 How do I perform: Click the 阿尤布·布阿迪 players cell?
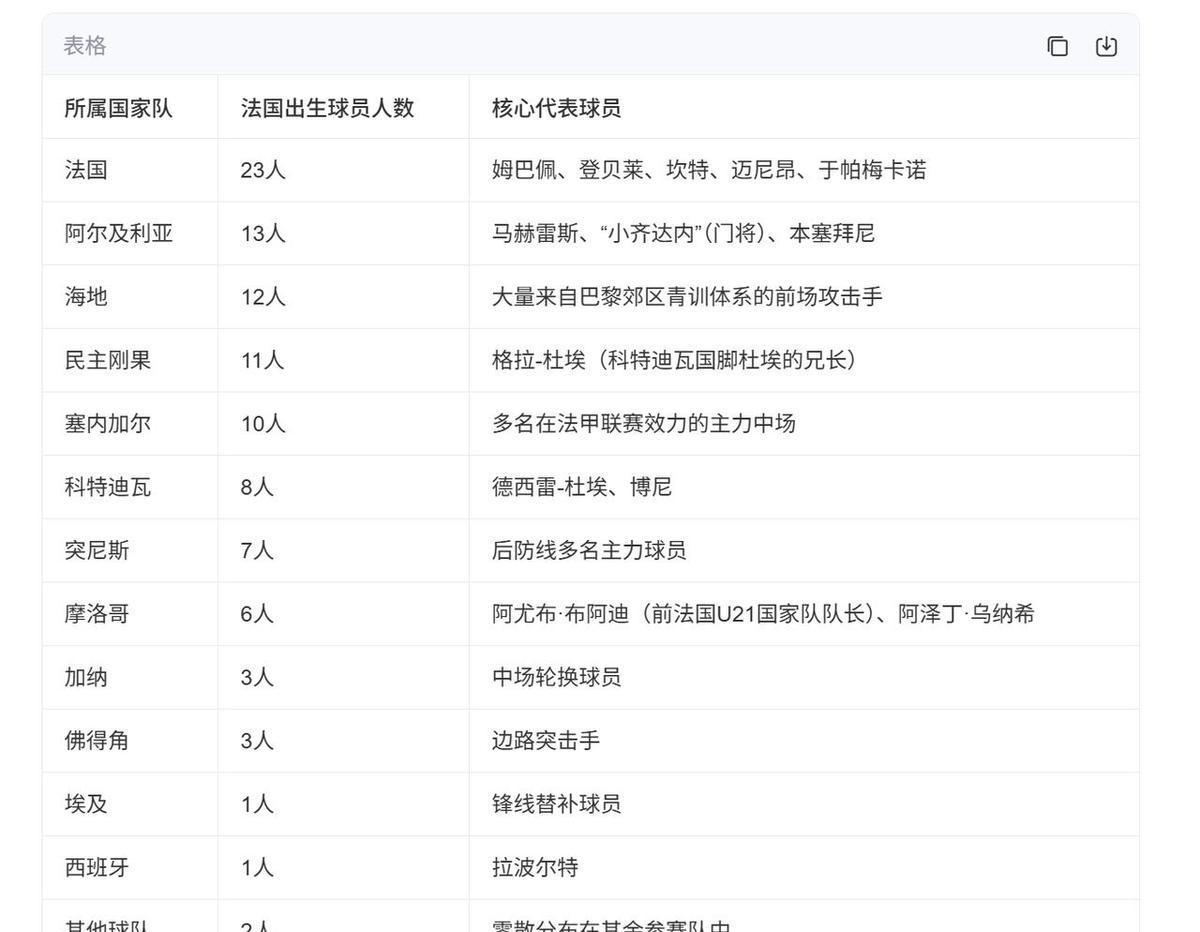tap(804, 614)
